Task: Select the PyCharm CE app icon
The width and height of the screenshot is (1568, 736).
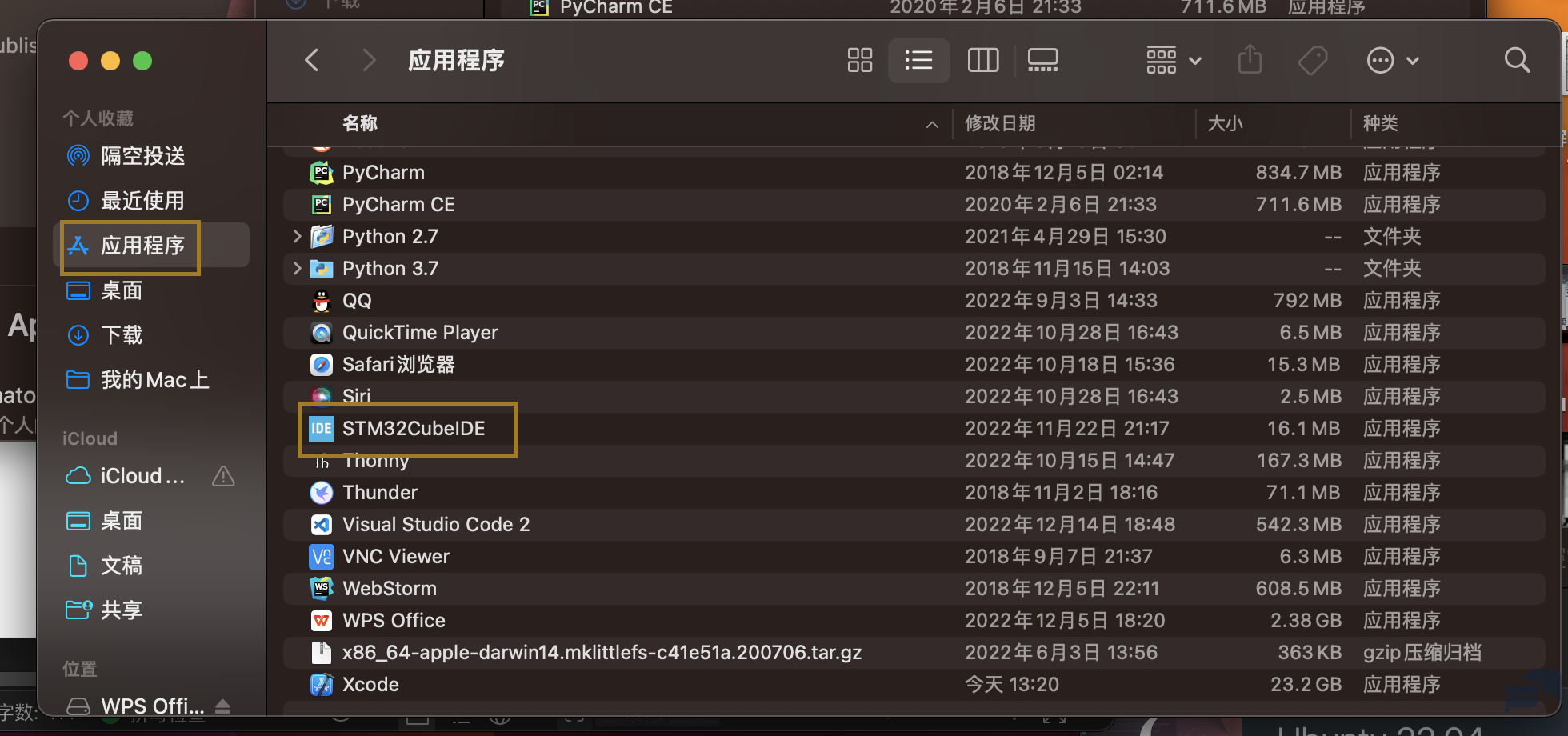Action: click(322, 204)
